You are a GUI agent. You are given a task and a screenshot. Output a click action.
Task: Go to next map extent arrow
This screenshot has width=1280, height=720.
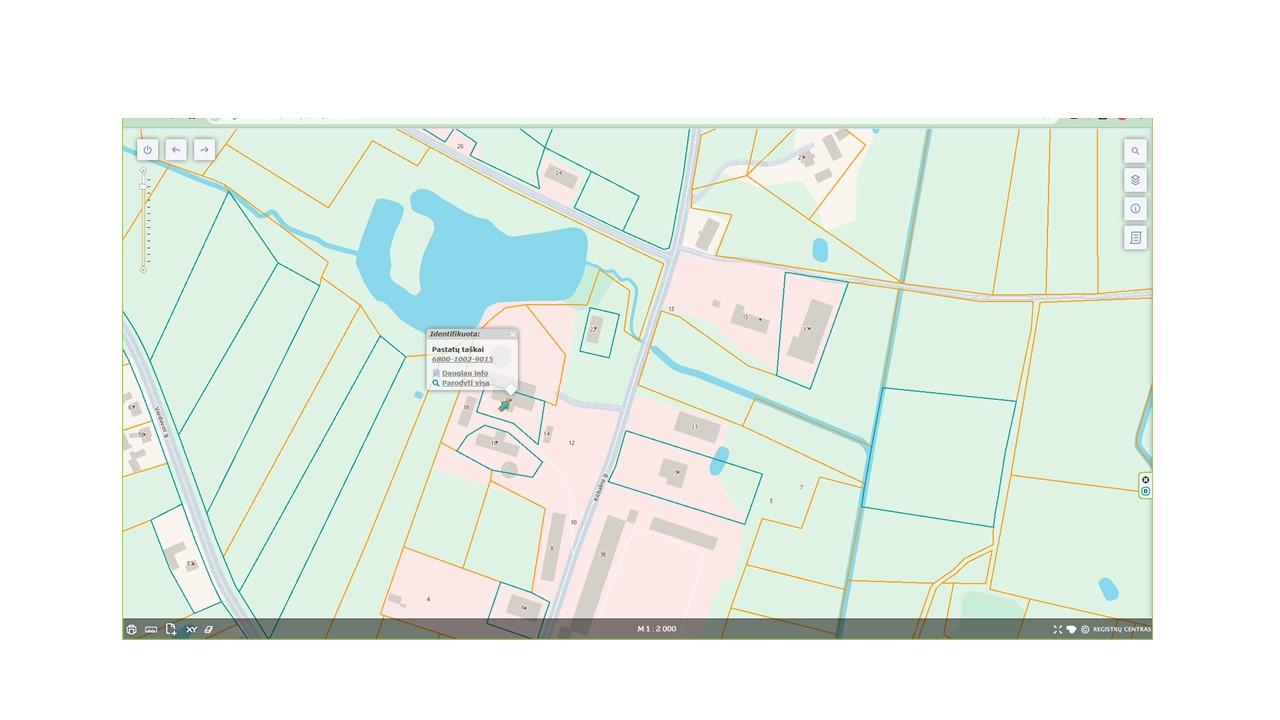204,150
